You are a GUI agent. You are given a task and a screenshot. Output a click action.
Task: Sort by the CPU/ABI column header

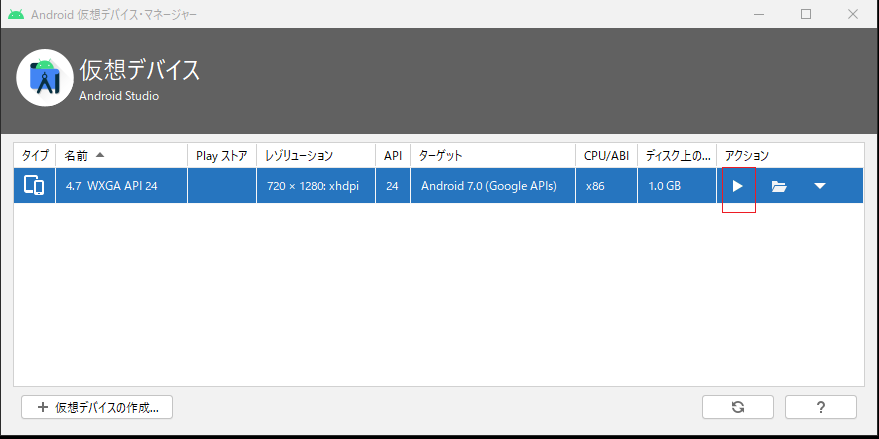[607, 155]
